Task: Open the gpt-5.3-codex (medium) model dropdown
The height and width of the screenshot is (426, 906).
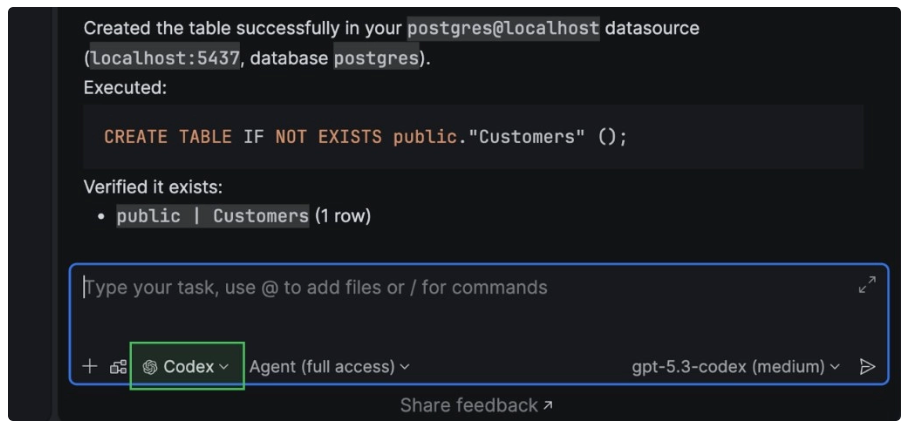Action: (735, 367)
